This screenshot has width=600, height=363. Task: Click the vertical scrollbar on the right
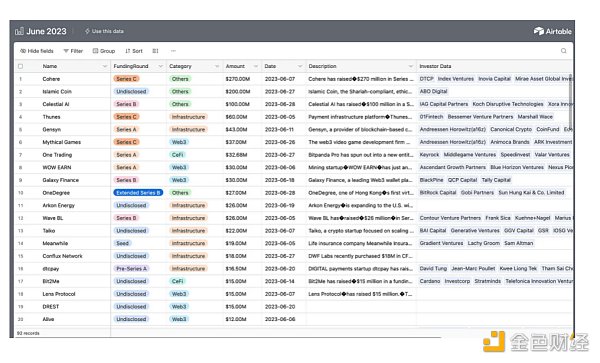[x=570, y=100]
